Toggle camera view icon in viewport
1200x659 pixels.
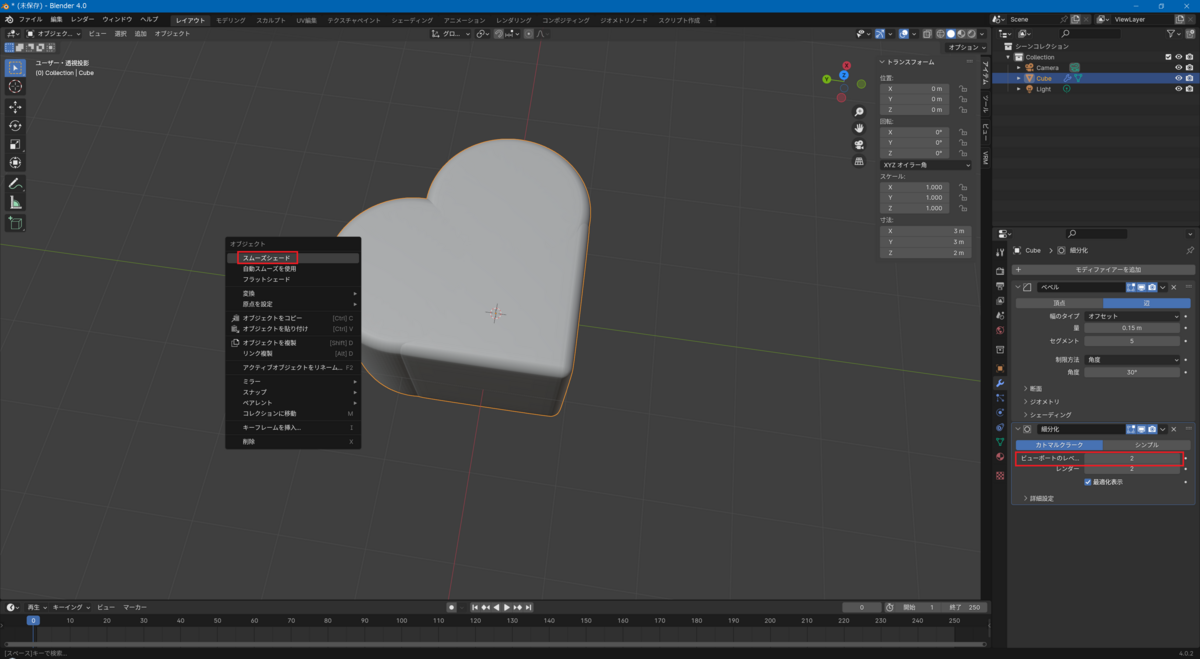[x=859, y=144]
